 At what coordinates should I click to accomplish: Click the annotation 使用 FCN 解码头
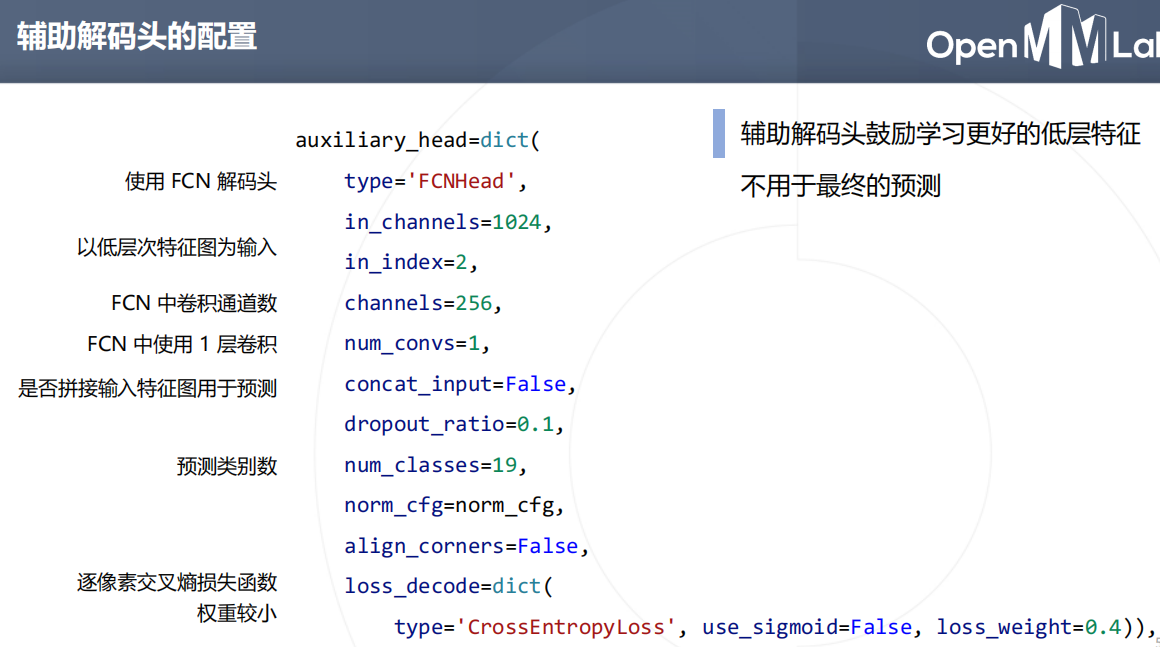point(200,181)
